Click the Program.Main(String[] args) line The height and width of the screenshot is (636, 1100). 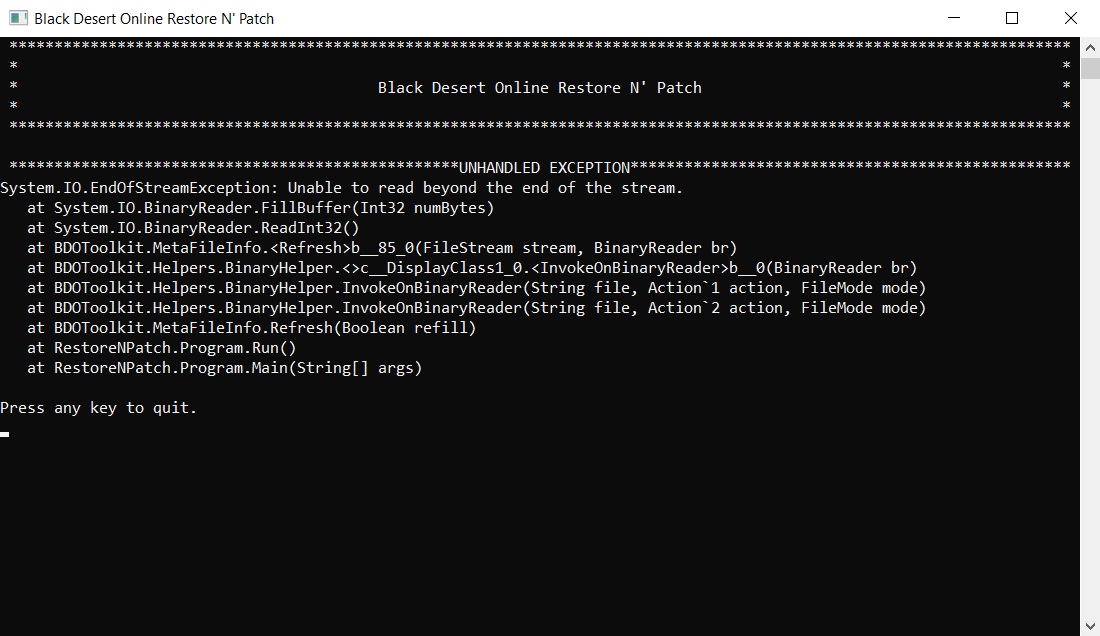[x=224, y=368]
